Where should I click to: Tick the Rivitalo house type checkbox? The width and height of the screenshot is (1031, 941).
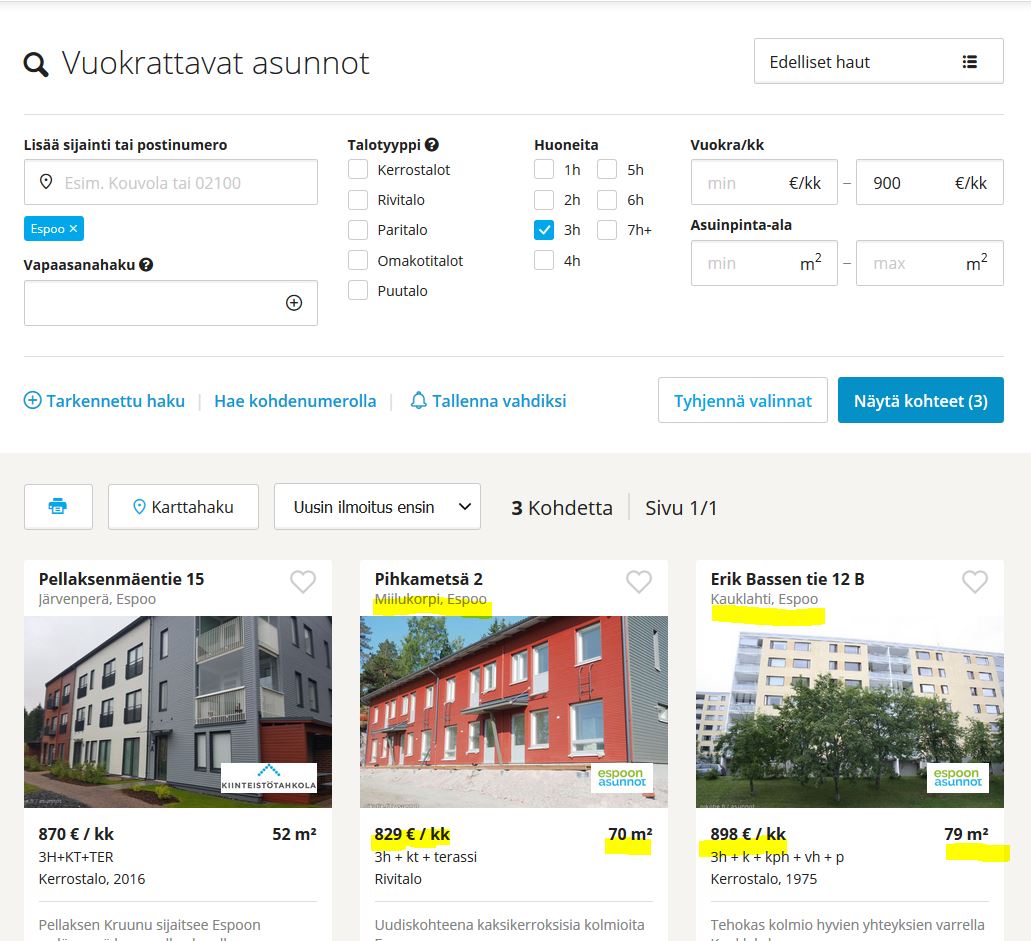(358, 200)
